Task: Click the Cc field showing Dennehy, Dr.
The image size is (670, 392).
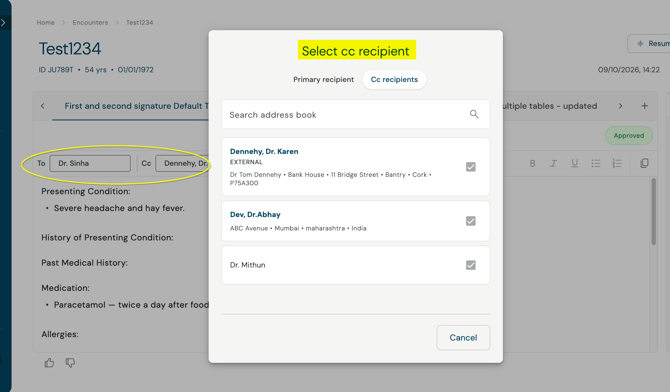Action: (182, 163)
